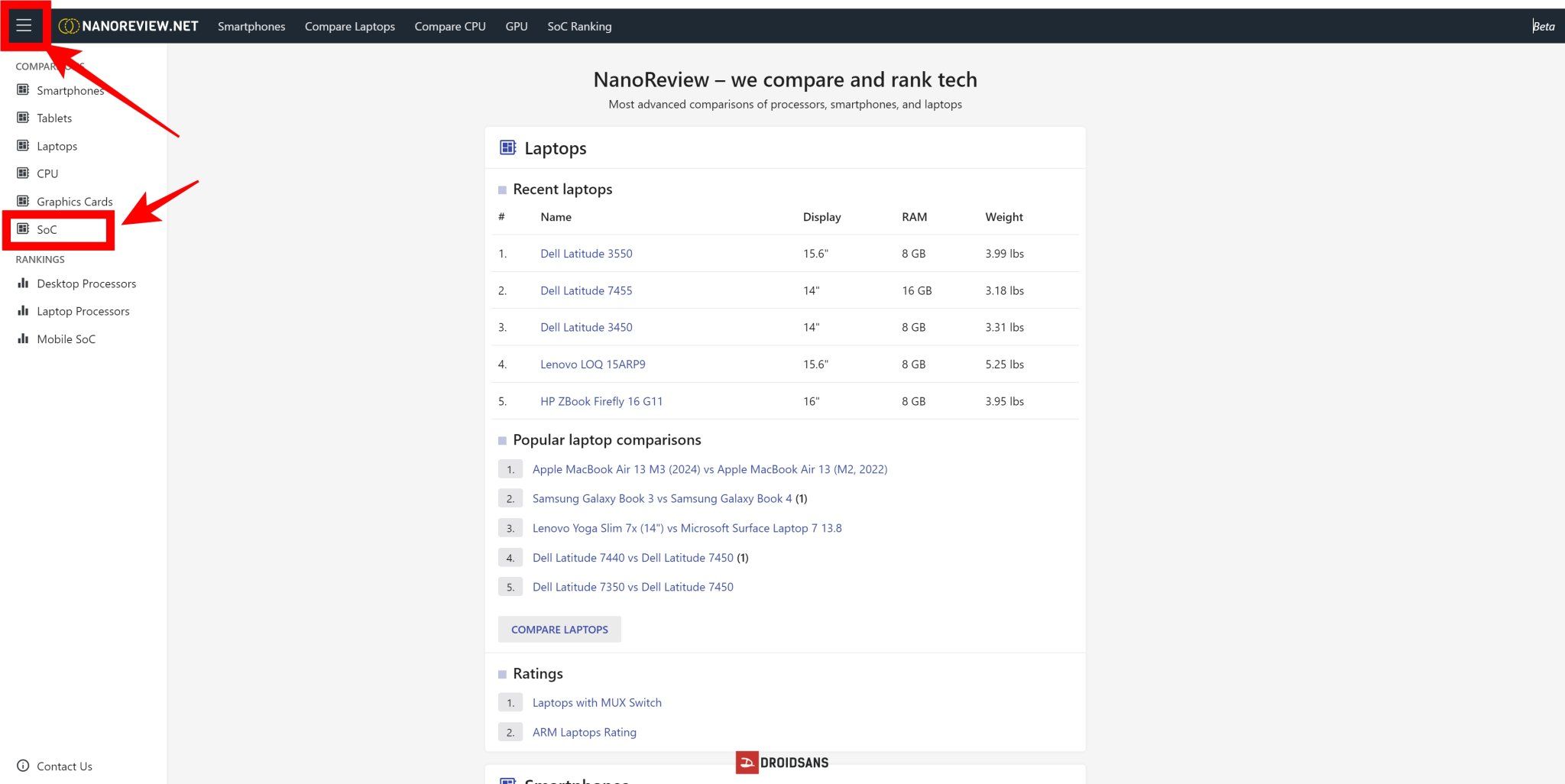1565x784 pixels.
Task: Open MacBook Air M3 vs M2 comparison
Action: [x=709, y=469]
